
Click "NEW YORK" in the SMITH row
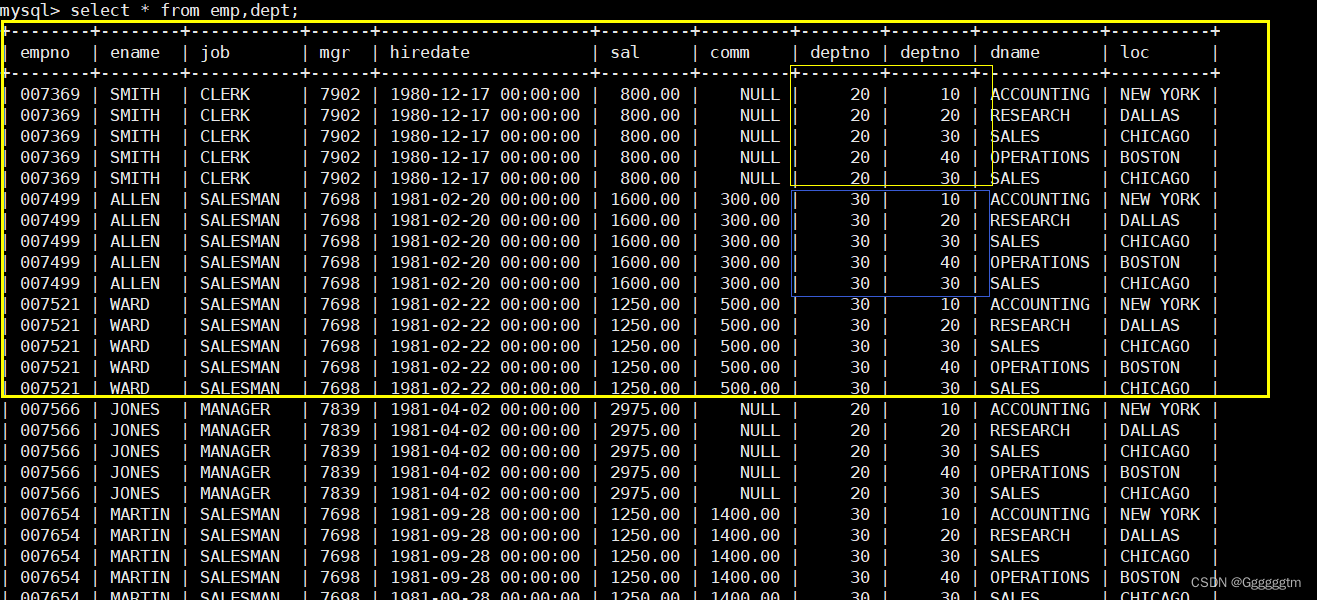[x=1160, y=94]
